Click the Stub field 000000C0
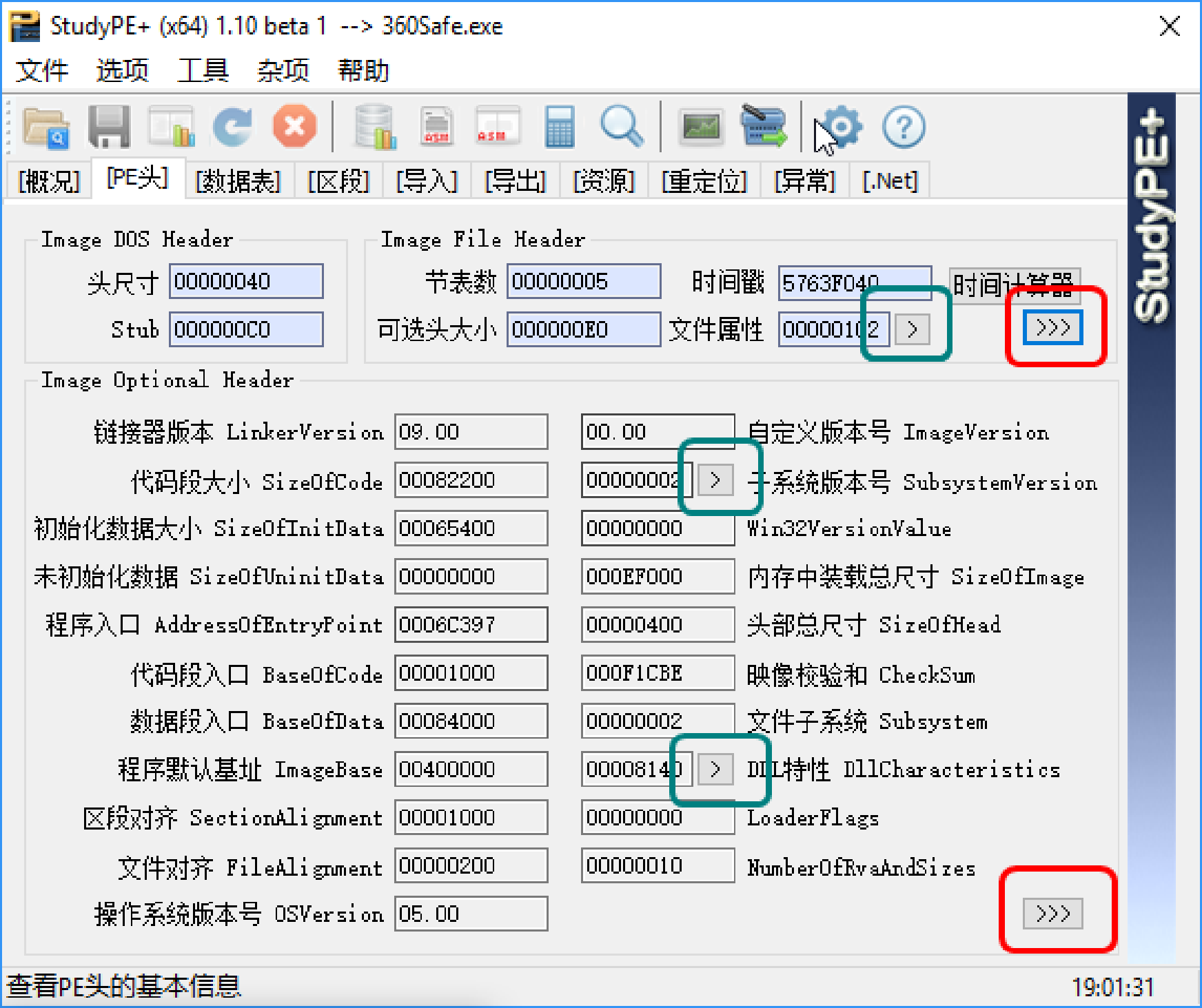 tap(246, 329)
